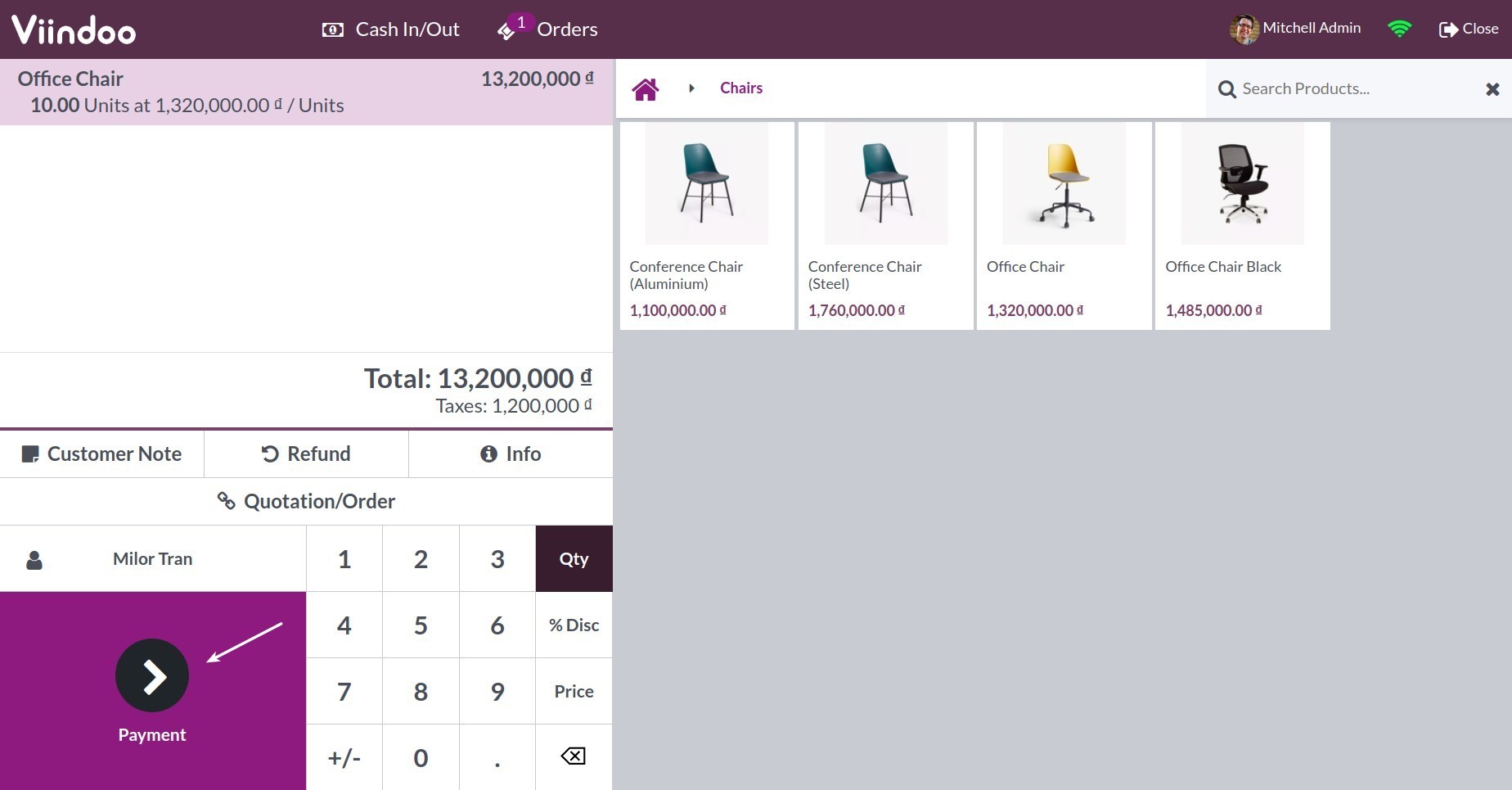Tap numpad key 9

pyautogui.click(x=497, y=691)
